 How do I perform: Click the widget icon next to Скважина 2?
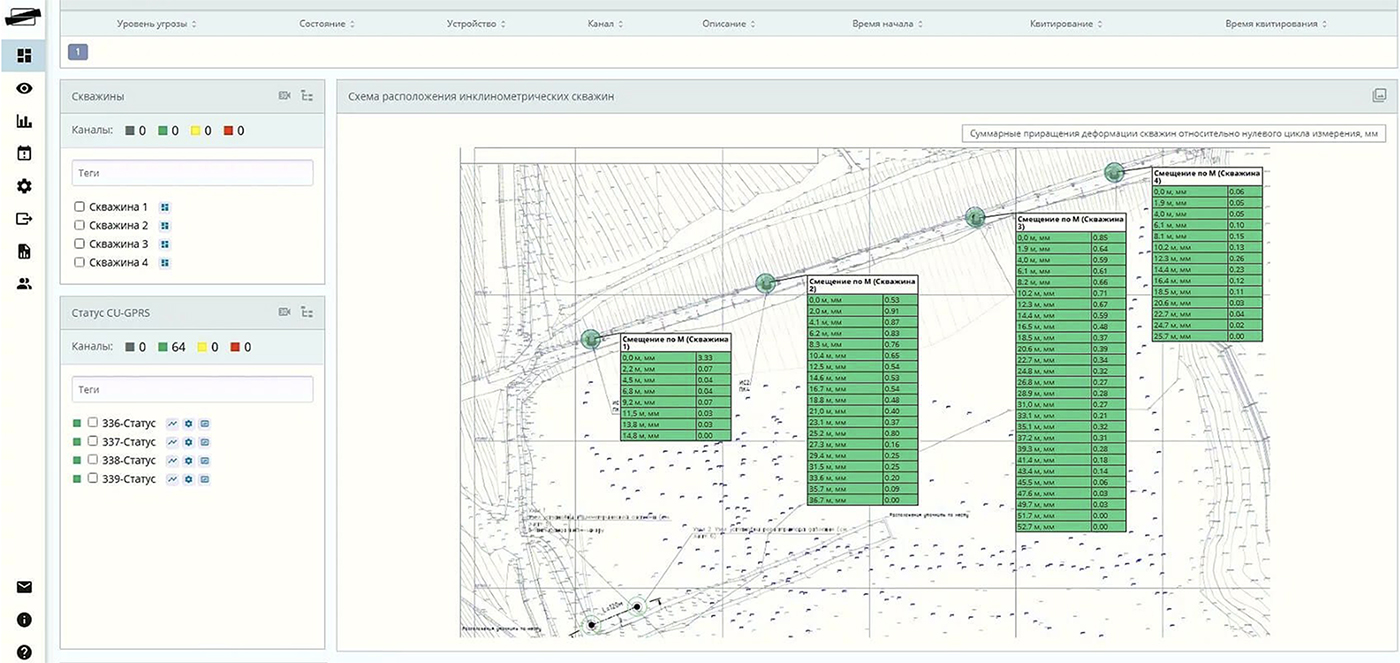[165, 226]
